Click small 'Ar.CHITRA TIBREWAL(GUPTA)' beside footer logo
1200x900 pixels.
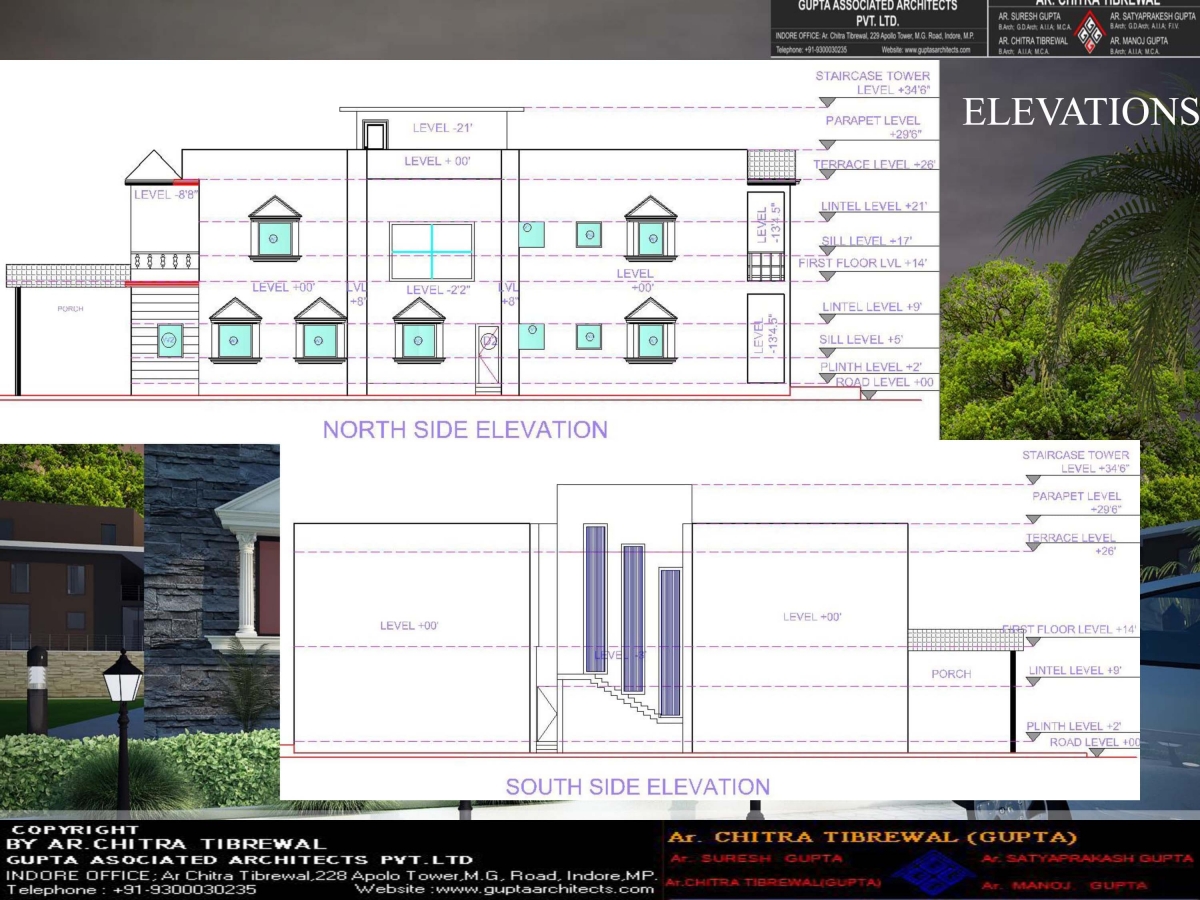(x=773, y=884)
